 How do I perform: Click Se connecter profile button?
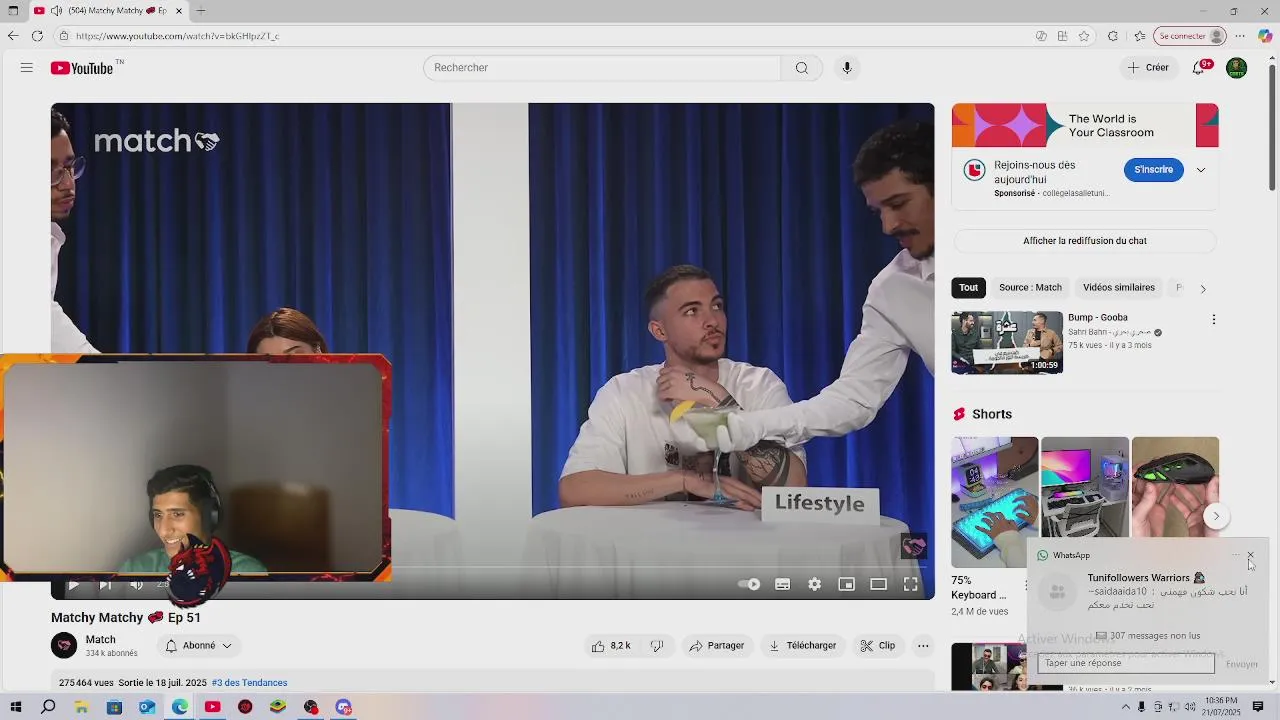coord(1190,36)
